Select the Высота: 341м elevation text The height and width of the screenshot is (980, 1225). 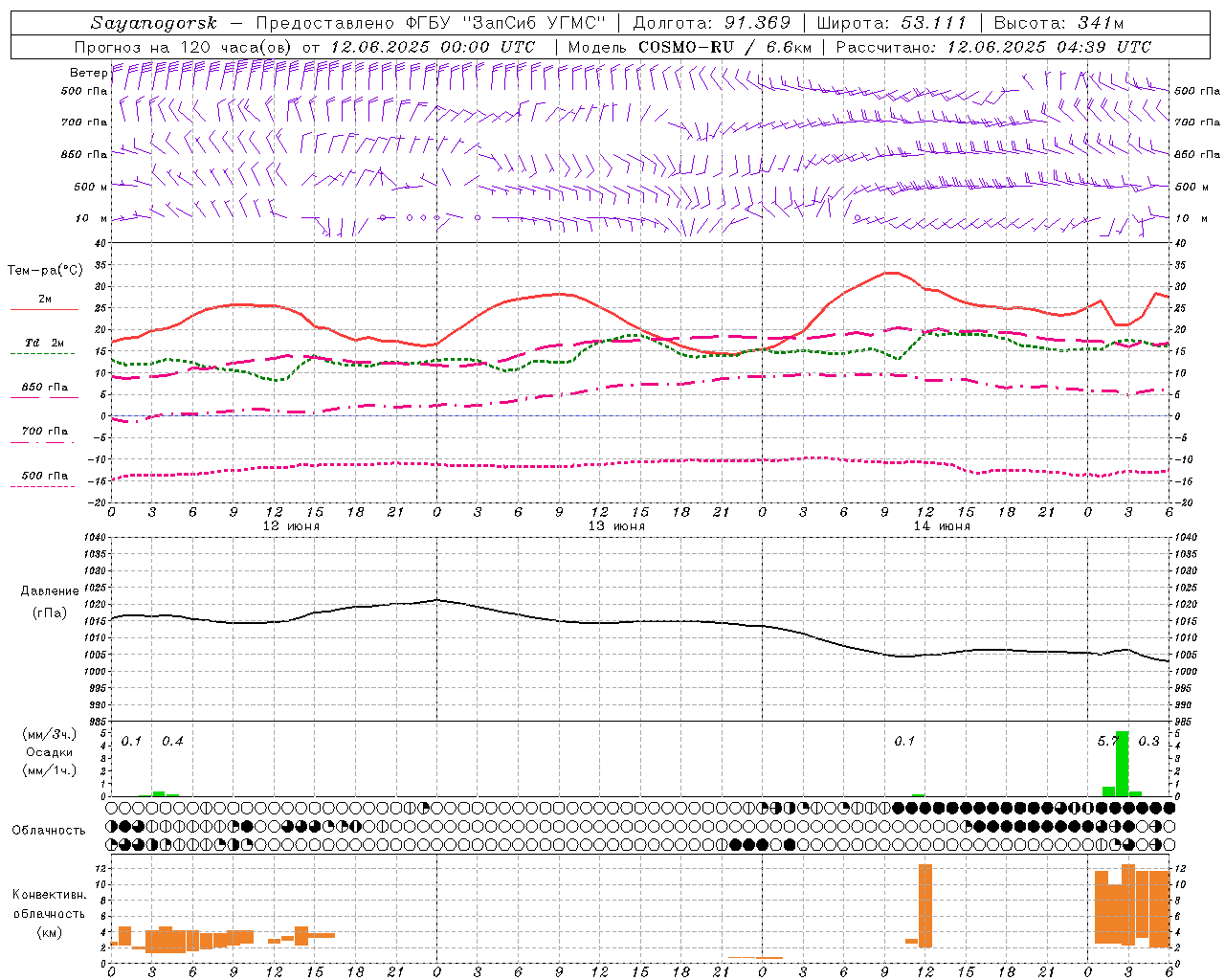pyautogui.click(x=1058, y=23)
